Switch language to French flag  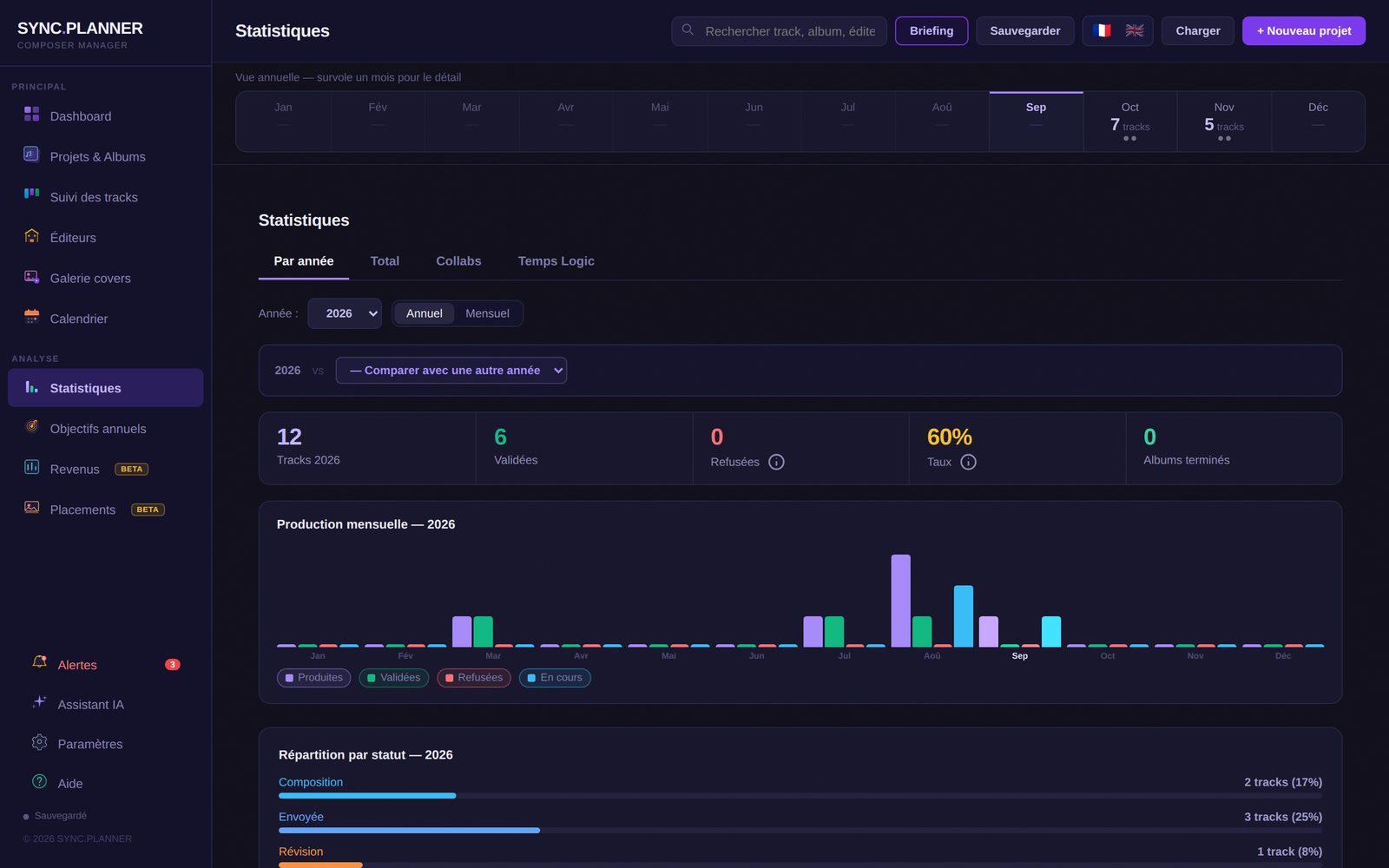(x=1102, y=30)
